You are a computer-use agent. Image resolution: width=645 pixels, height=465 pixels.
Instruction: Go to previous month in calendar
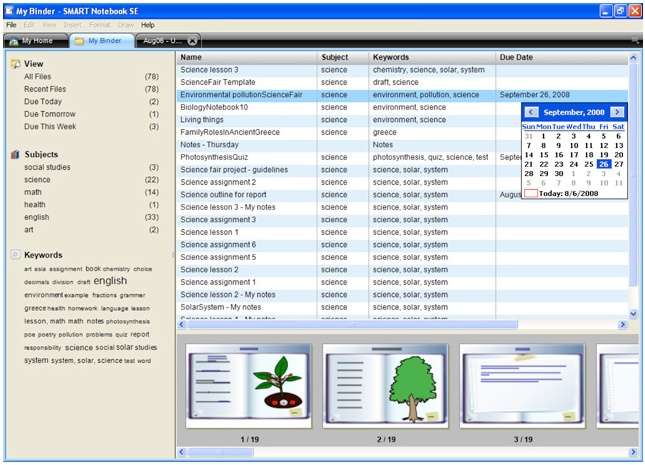click(x=531, y=112)
